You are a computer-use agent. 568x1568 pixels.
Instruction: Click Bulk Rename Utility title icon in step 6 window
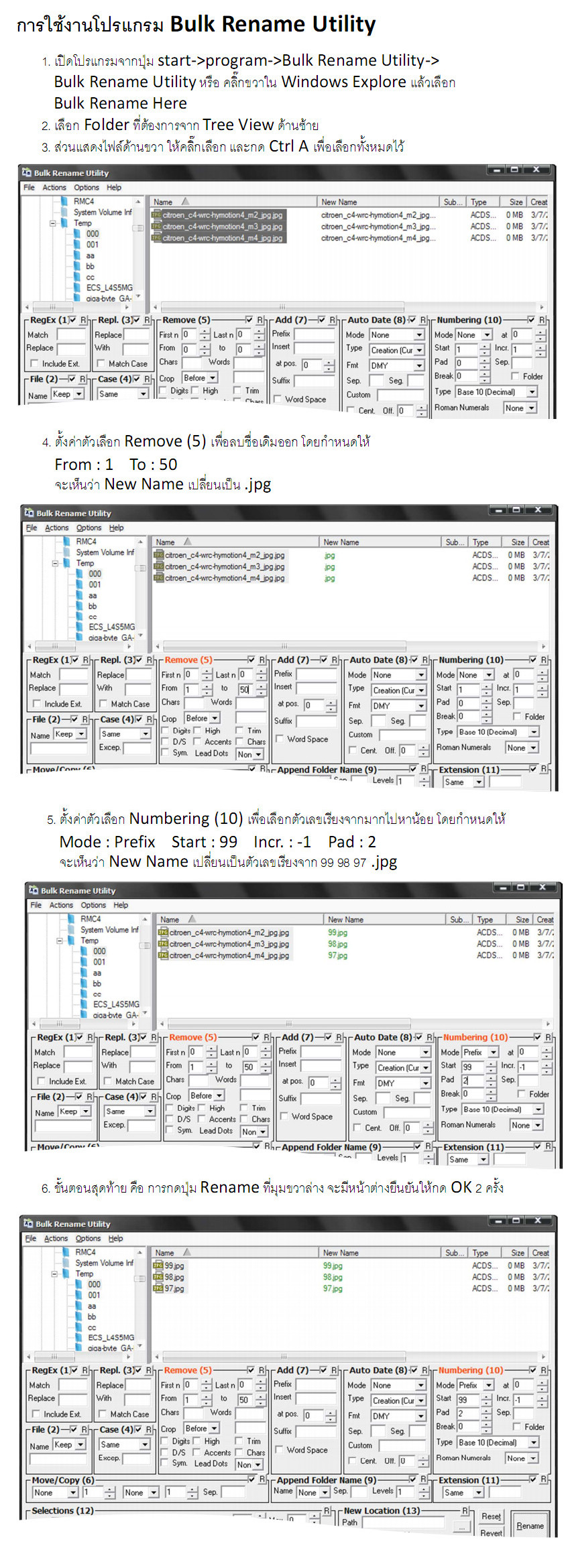tap(28, 1223)
